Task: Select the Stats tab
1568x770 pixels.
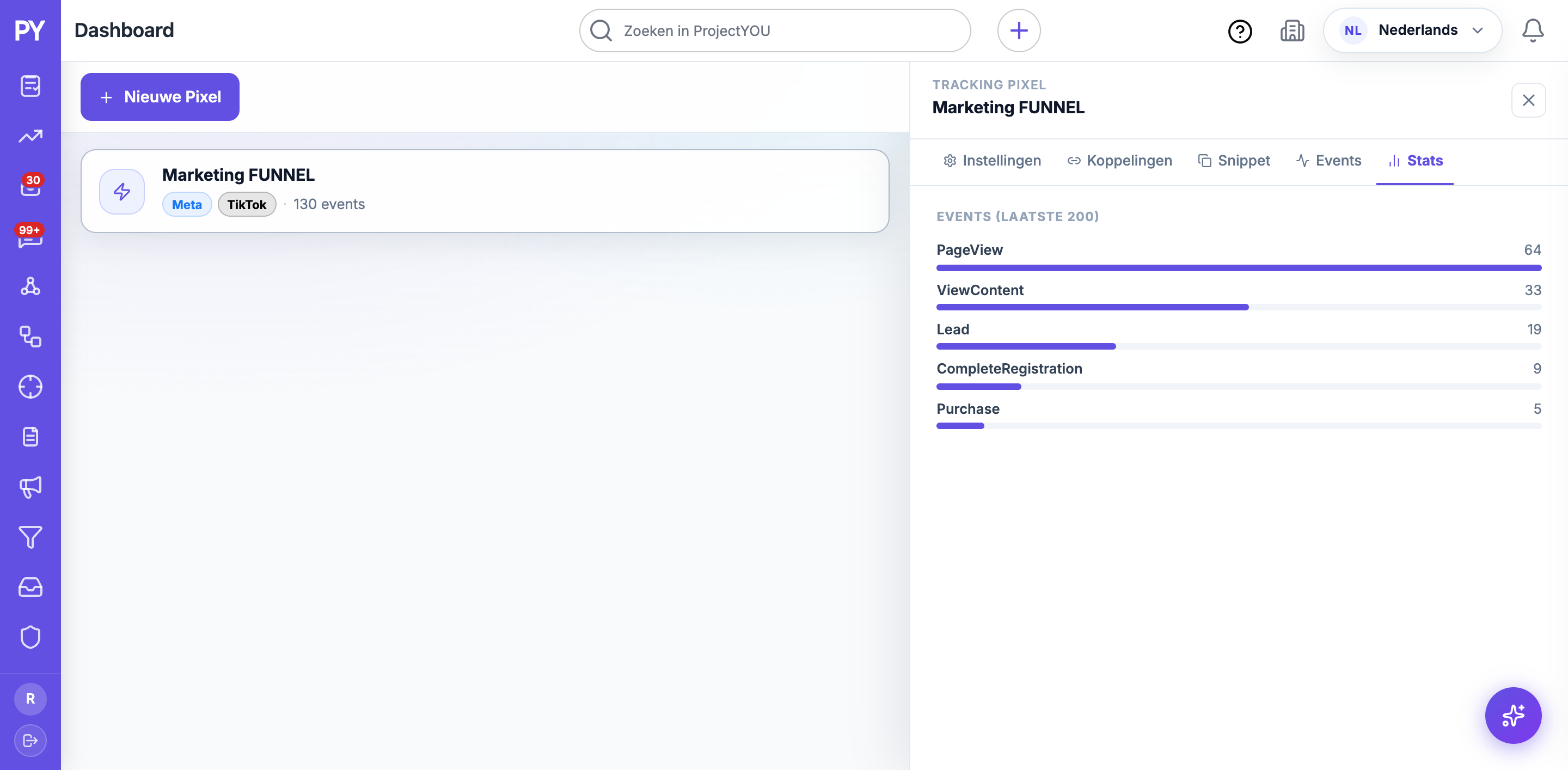Action: click(x=1414, y=160)
